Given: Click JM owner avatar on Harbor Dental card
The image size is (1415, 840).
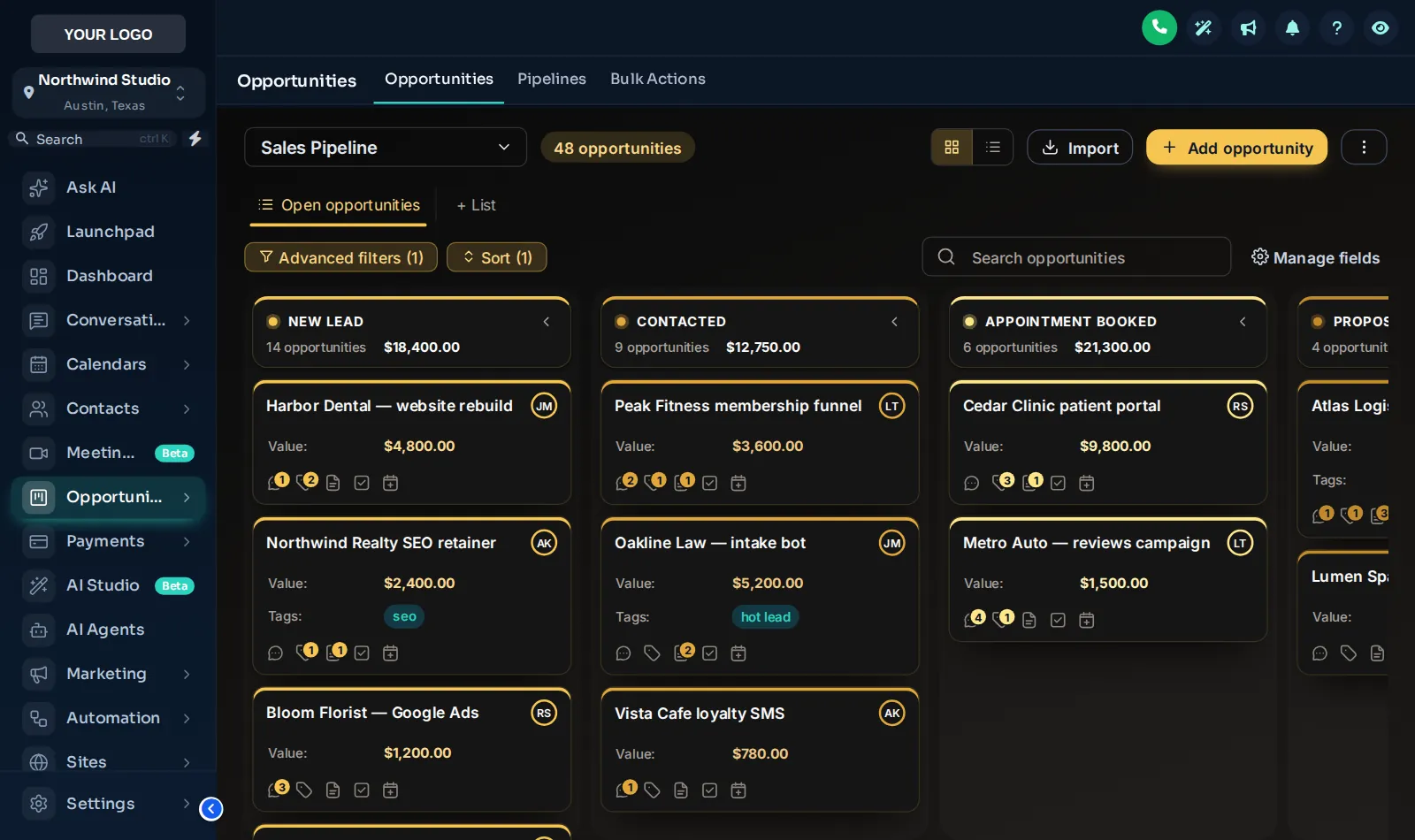Looking at the screenshot, I should (544, 406).
